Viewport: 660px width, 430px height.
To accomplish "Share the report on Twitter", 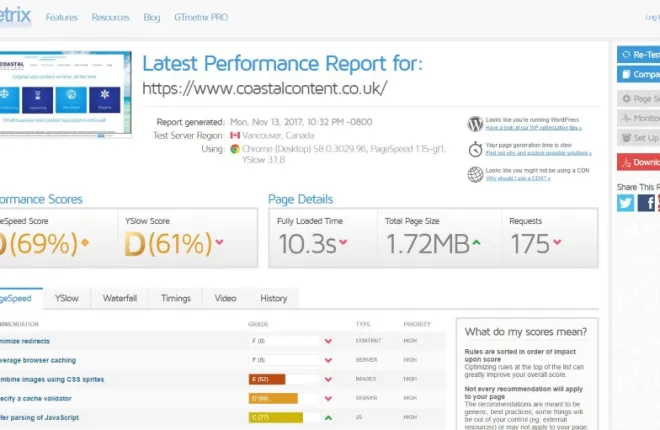I will pyautogui.click(x=625, y=203).
